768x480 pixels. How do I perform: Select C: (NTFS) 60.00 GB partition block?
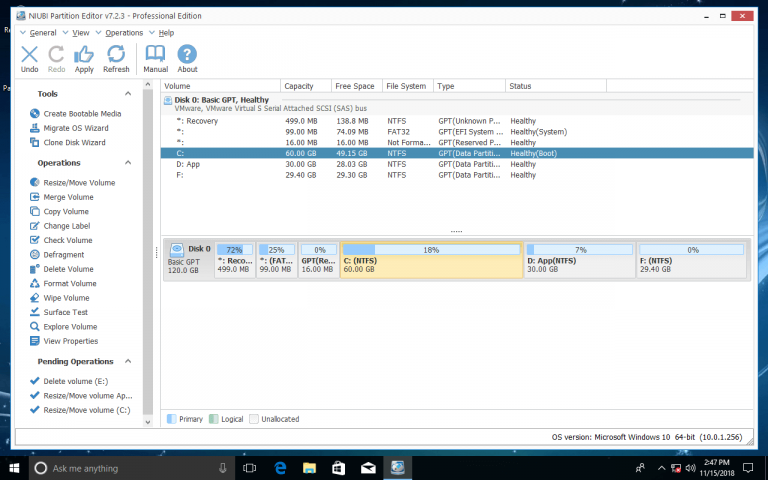coord(432,260)
